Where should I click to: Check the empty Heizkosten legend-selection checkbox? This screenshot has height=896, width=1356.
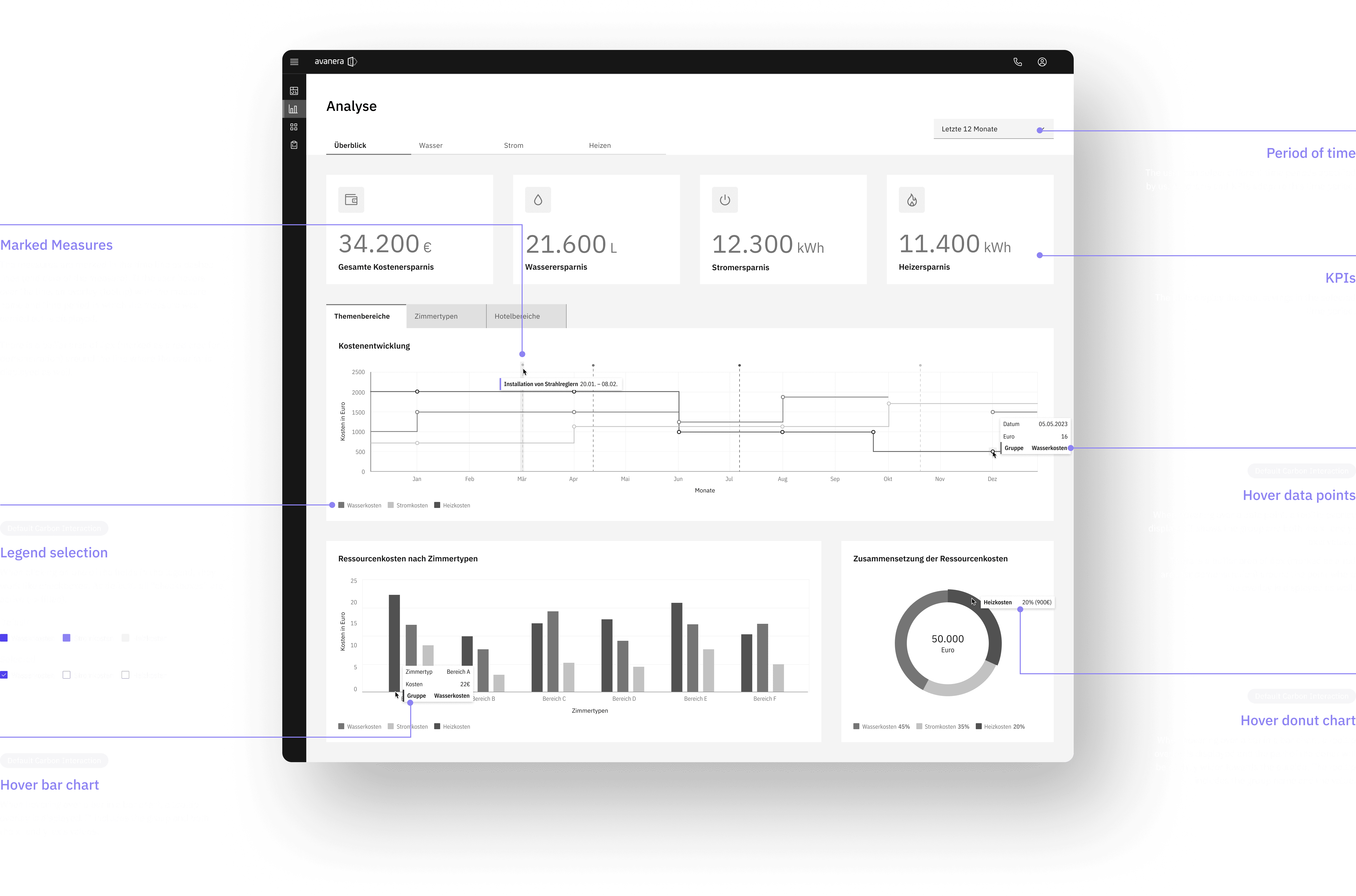click(x=125, y=675)
